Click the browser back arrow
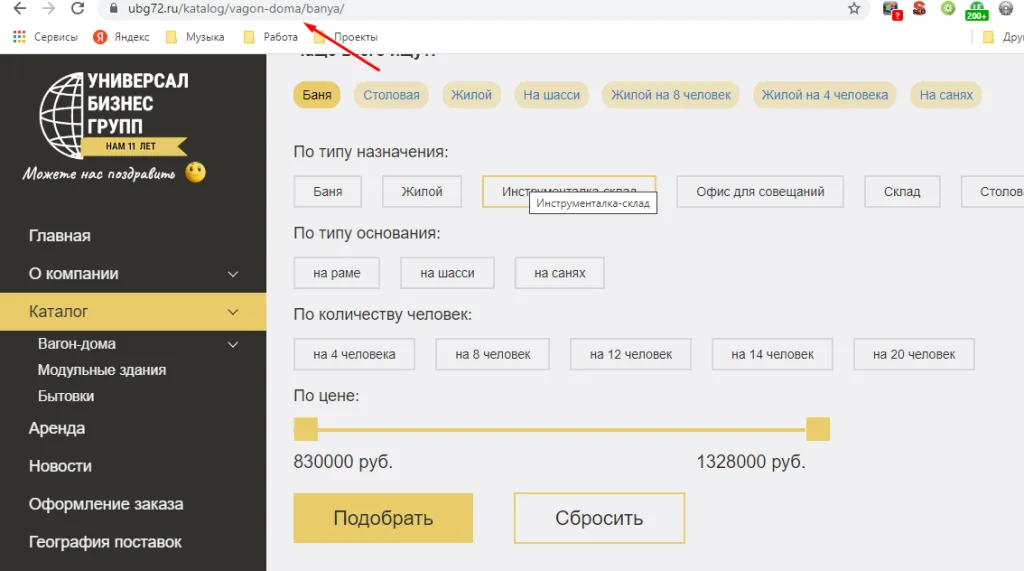This screenshot has height=571, width=1024. click(20, 8)
